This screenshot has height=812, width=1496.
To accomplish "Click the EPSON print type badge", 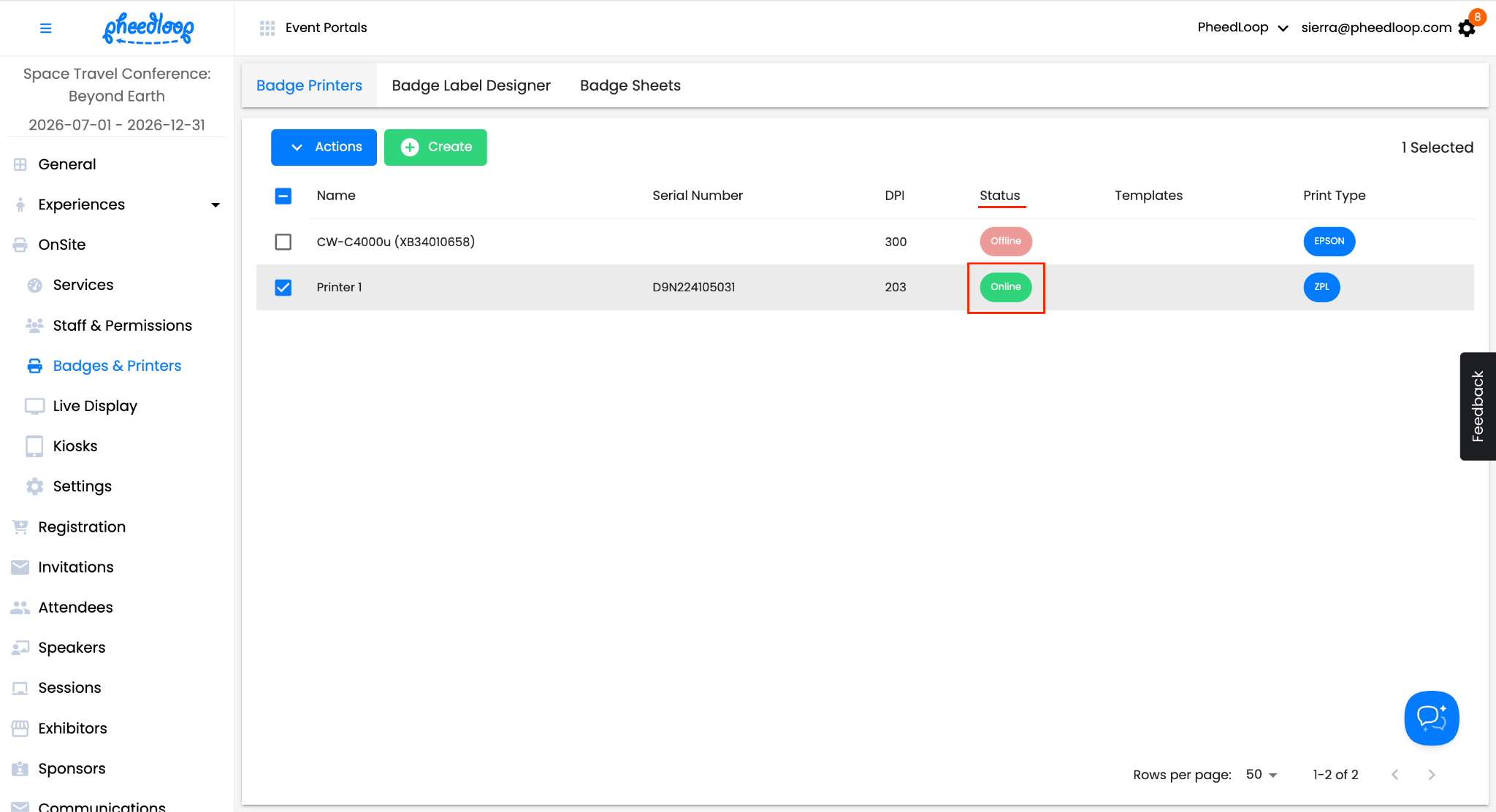I will (1329, 242).
